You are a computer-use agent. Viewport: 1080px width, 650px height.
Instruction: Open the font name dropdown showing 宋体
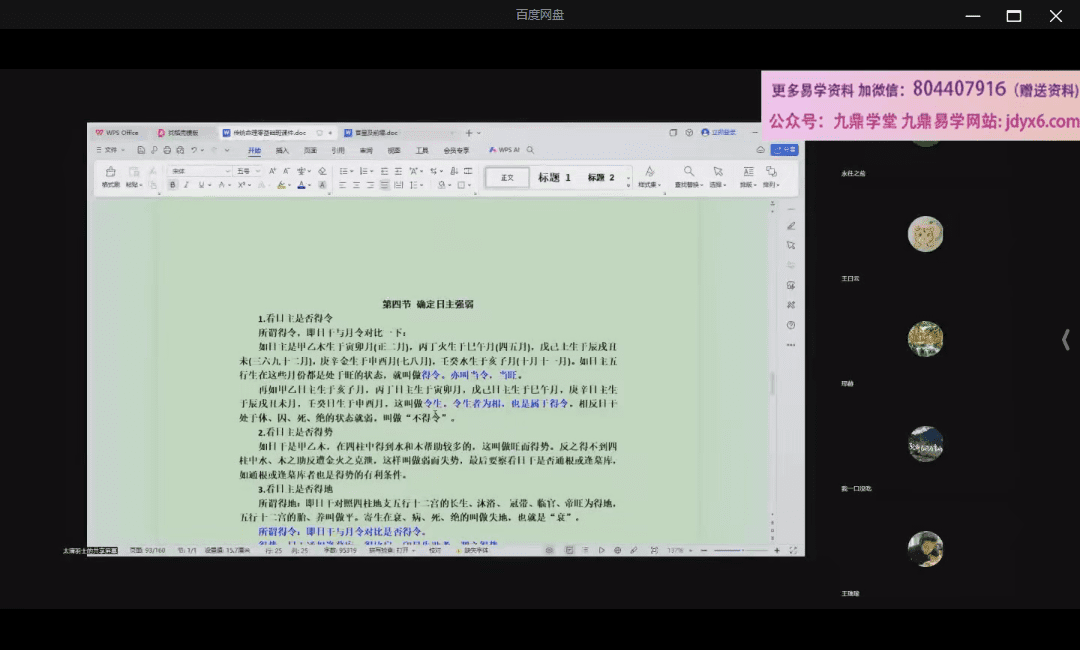coord(200,171)
